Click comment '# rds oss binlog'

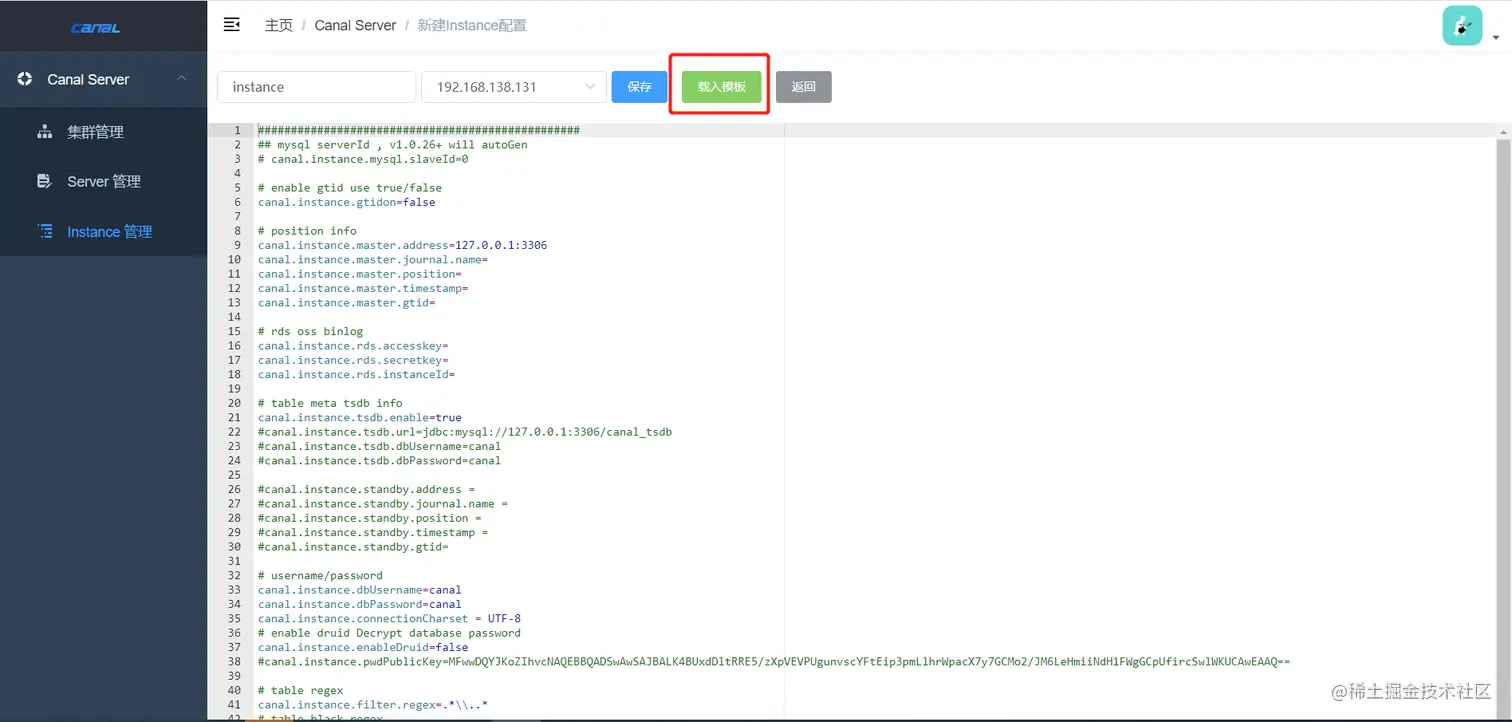point(310,332)
